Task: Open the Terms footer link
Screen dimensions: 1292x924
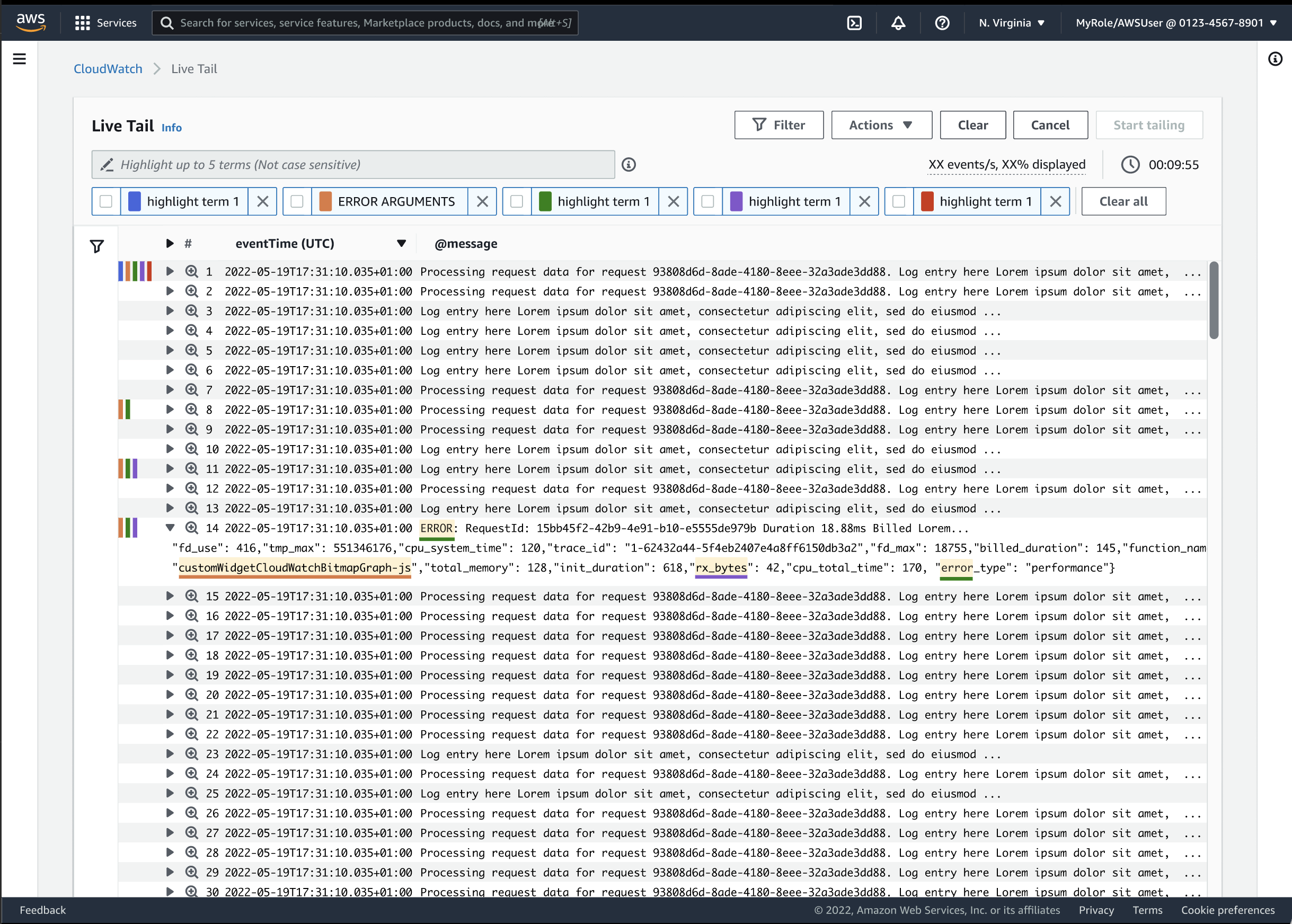Action: click(x=1147, y=910)
